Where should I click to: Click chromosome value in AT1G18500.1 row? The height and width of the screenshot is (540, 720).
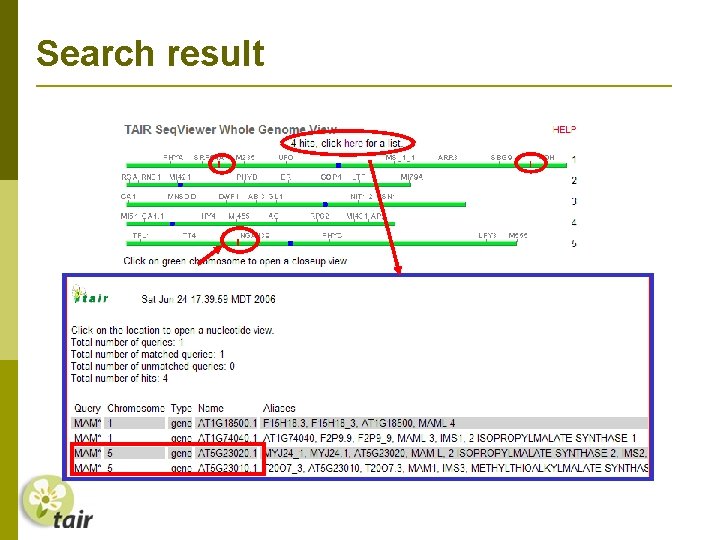point(110,423)
